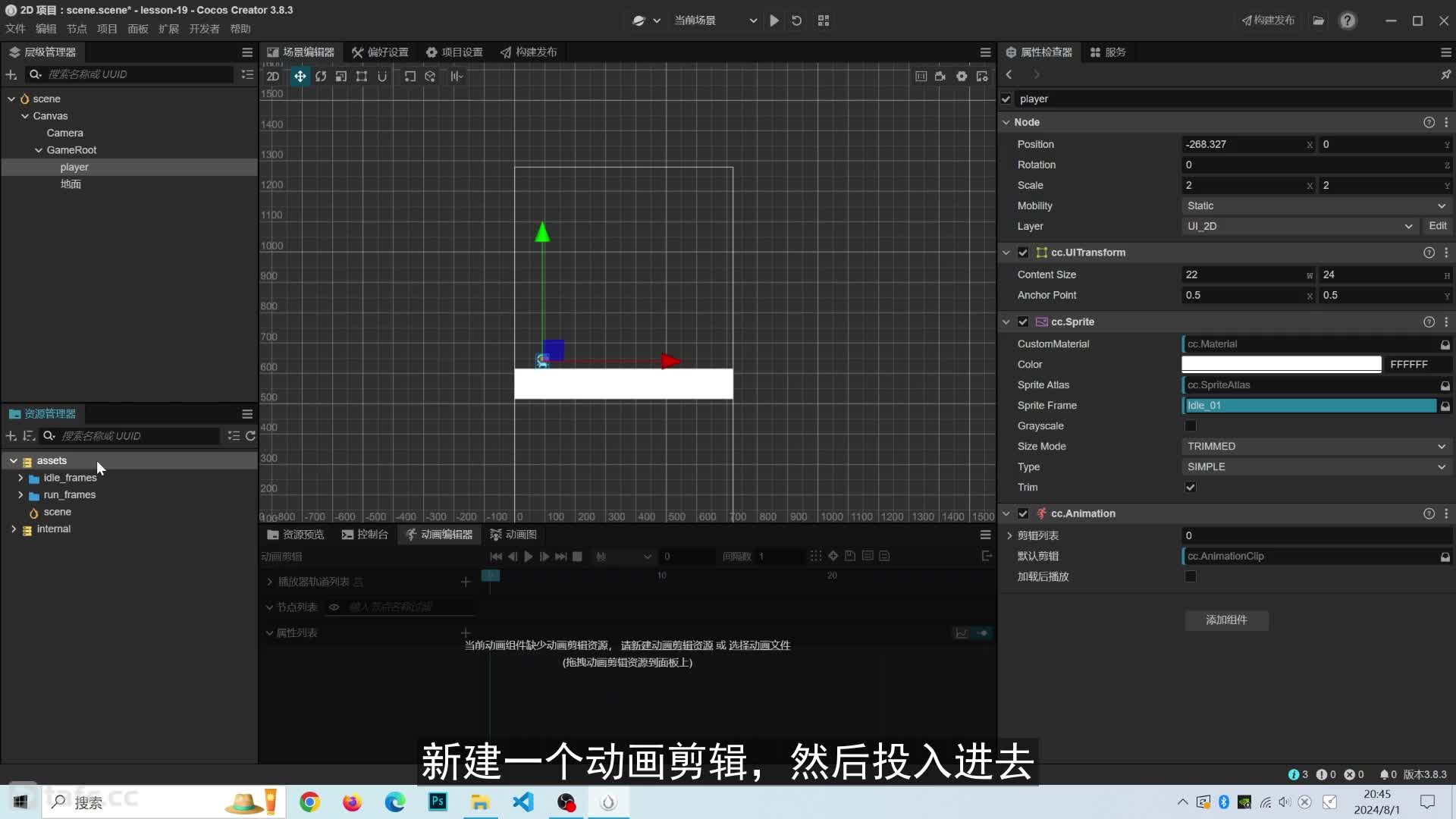
Task: Click the fit-to-screen icon in scene editor
Action: tap(920, 76)
